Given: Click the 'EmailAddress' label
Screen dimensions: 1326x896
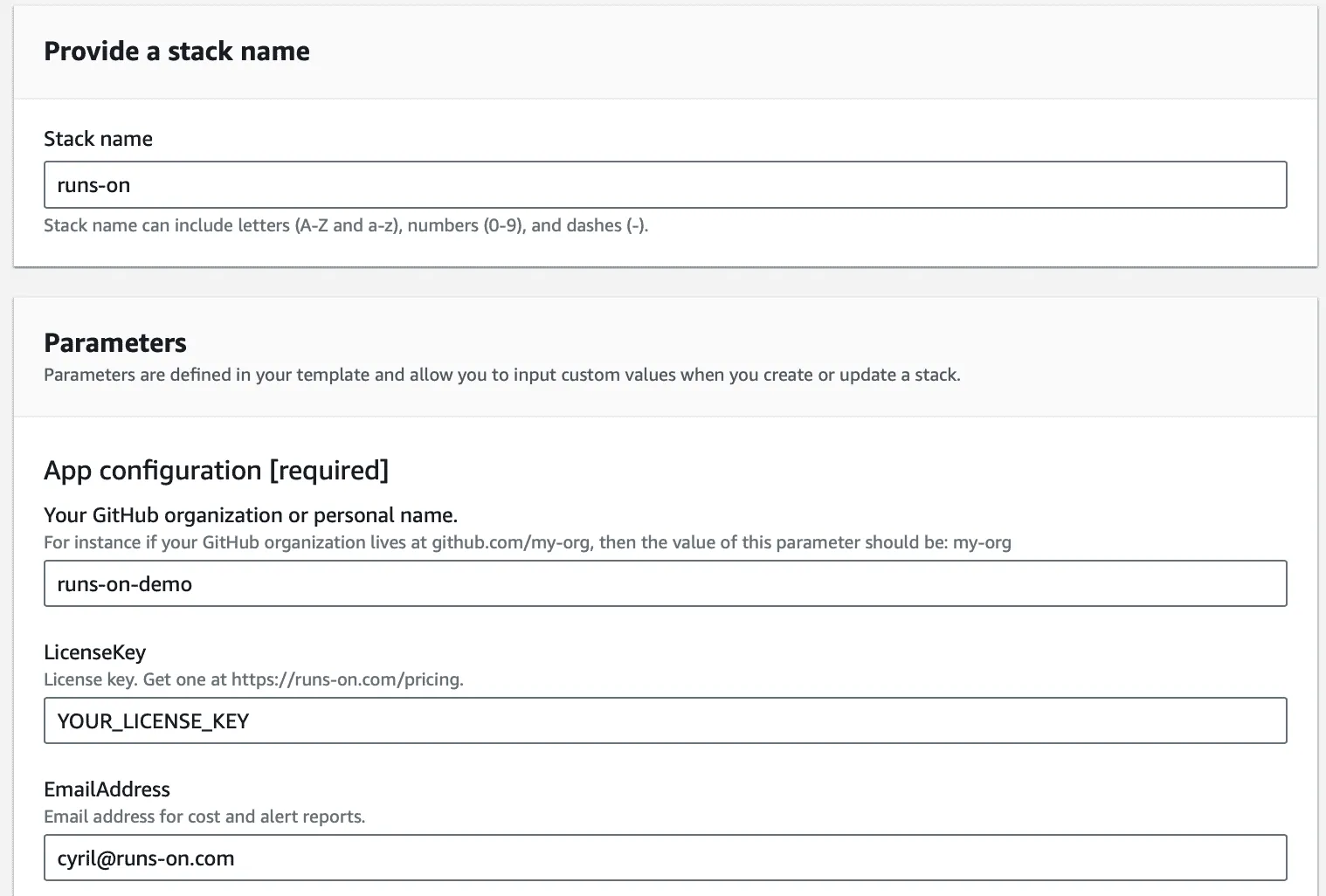Looking at the screenshot, I should (107, 789).
